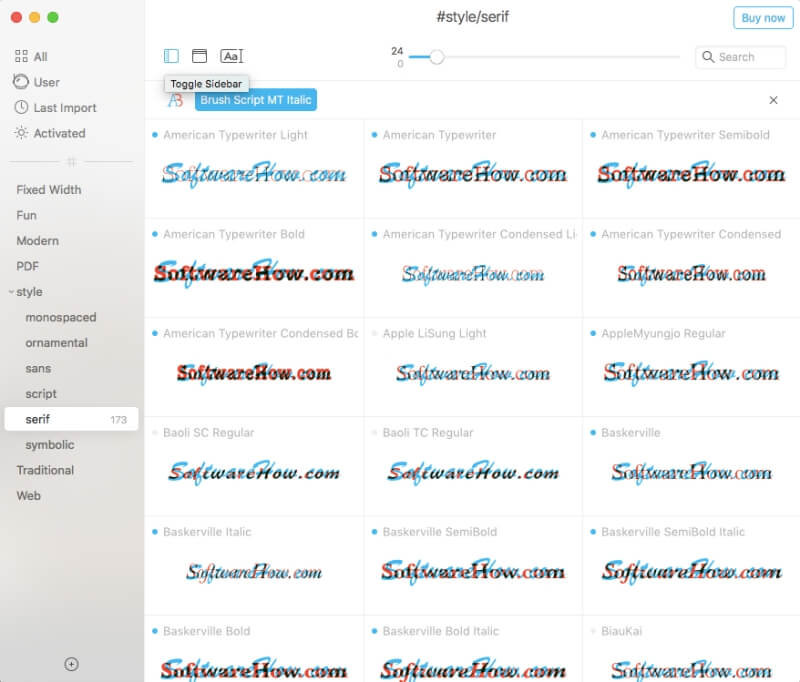Click in the Search field
Screen dimensions: 800x682
coord(740,57)
